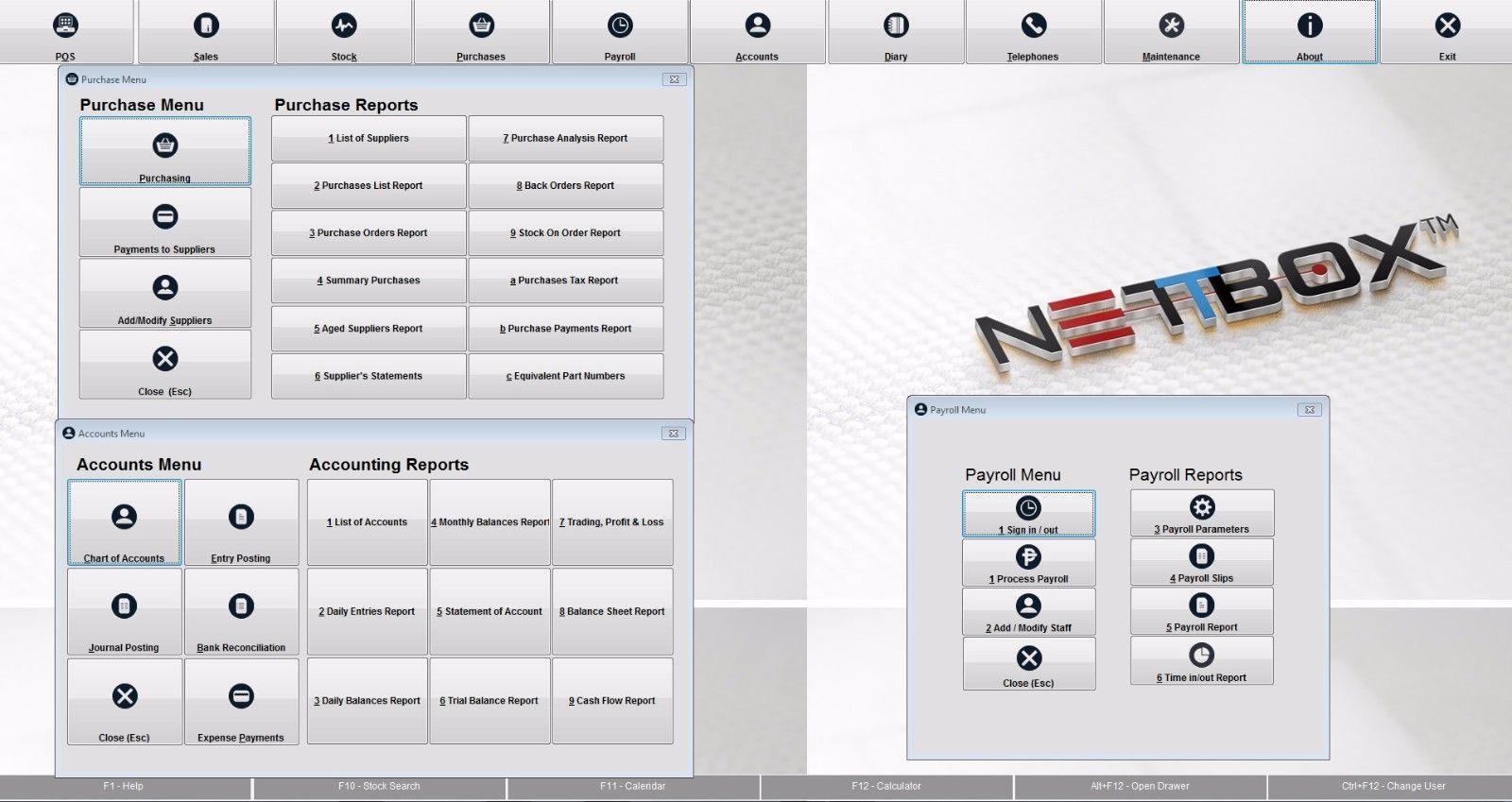Click F1 - Help in bottom bar
The image size is (1512, 802).
(x=124, y=787)
